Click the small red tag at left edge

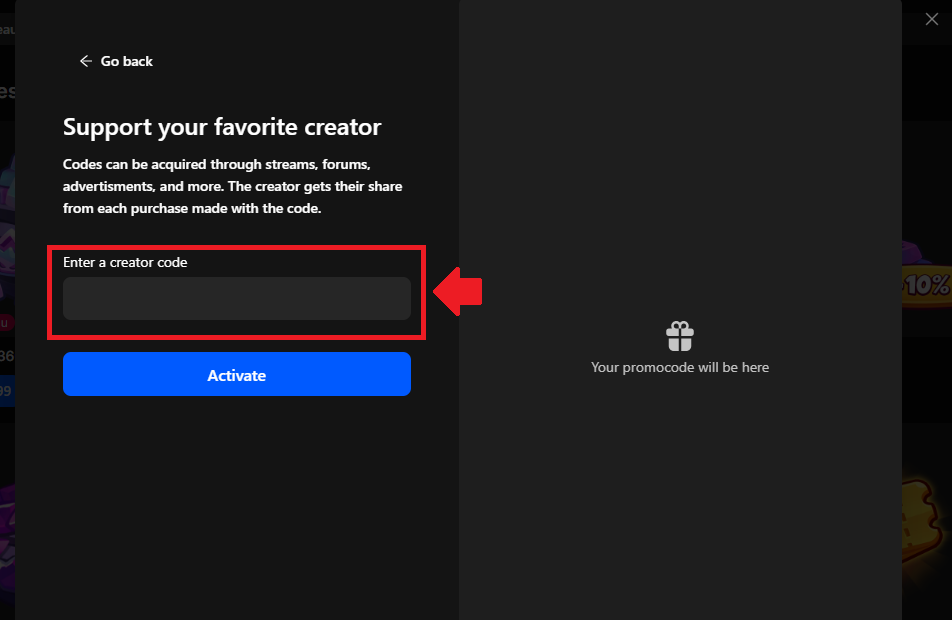pos(6,323)
